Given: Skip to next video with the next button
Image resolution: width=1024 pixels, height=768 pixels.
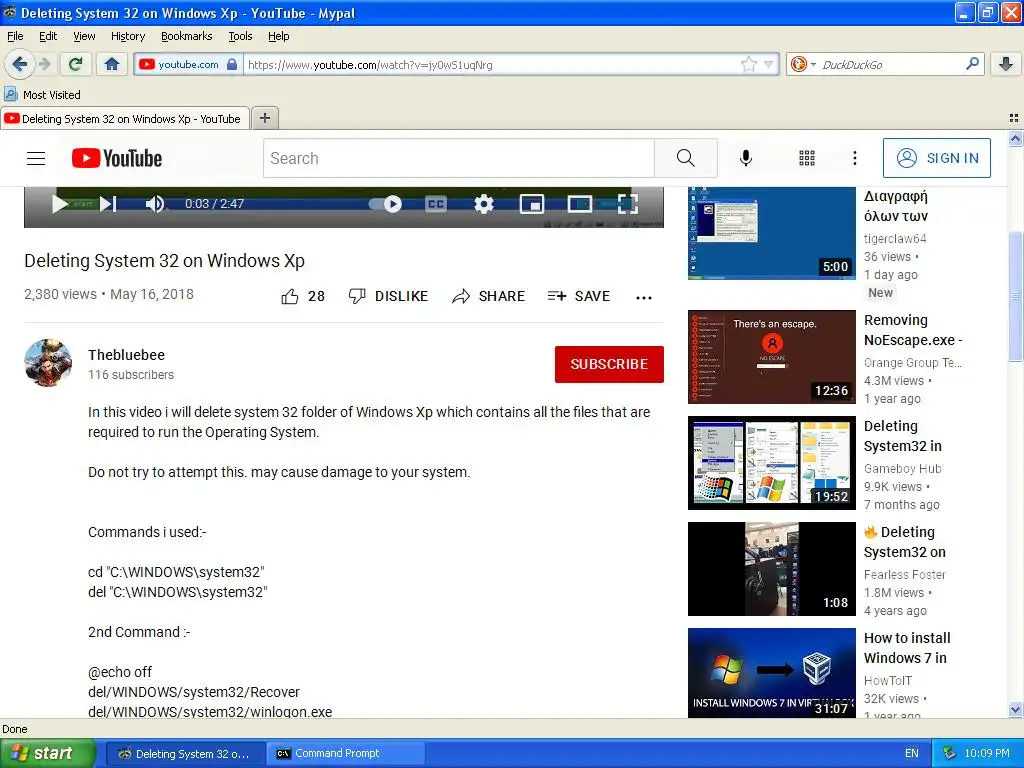Looking at the screenshot, I should [108, 204].
